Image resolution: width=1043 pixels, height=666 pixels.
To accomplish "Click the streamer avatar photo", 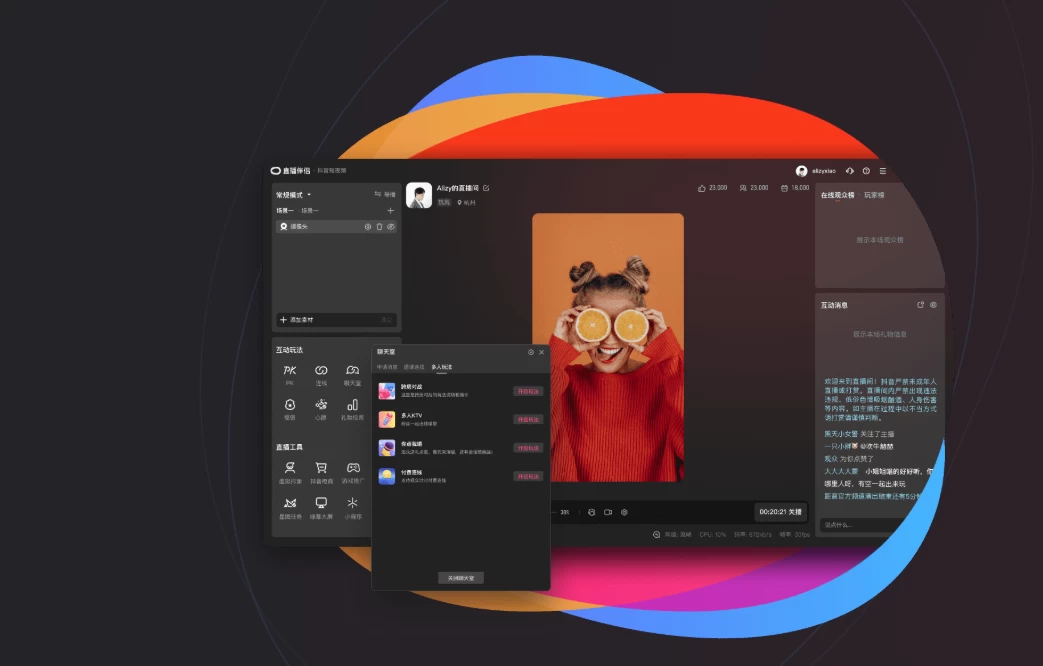I will 419,196.
